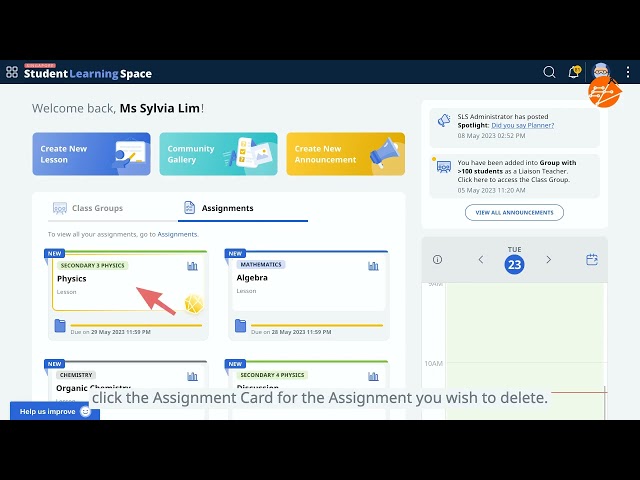Click the Student Learning Space logo

(88, 72)
